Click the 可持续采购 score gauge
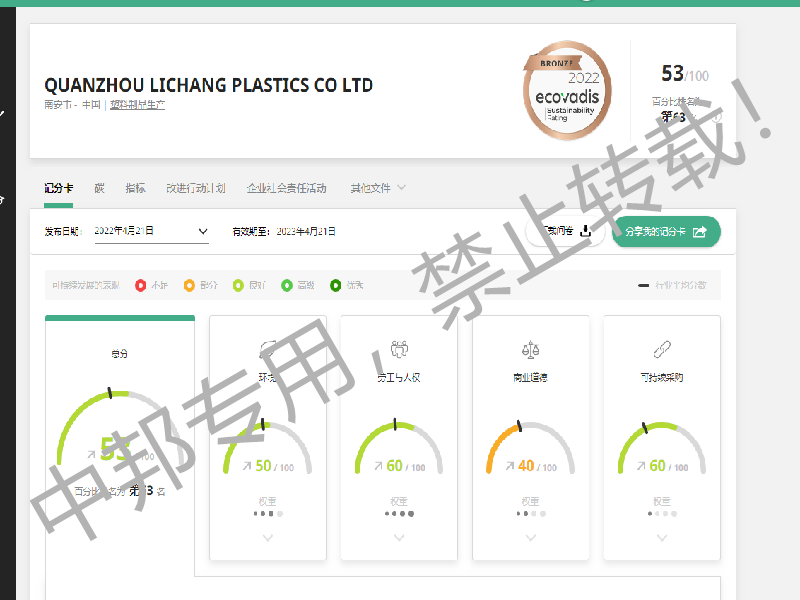The image size is (800, 600). coord(662,447)
